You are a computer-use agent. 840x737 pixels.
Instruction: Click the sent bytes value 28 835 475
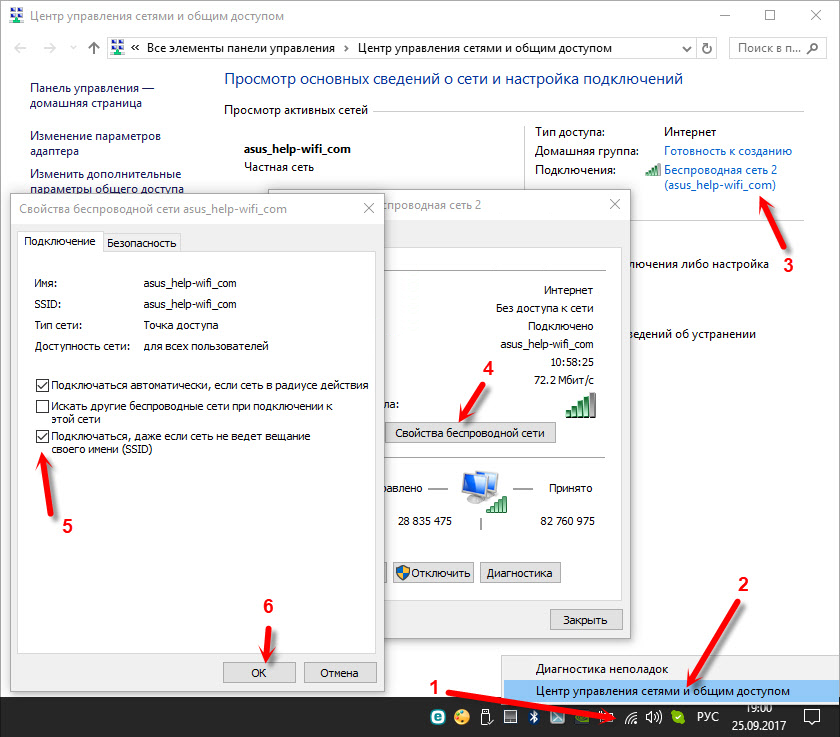(425, 521)
